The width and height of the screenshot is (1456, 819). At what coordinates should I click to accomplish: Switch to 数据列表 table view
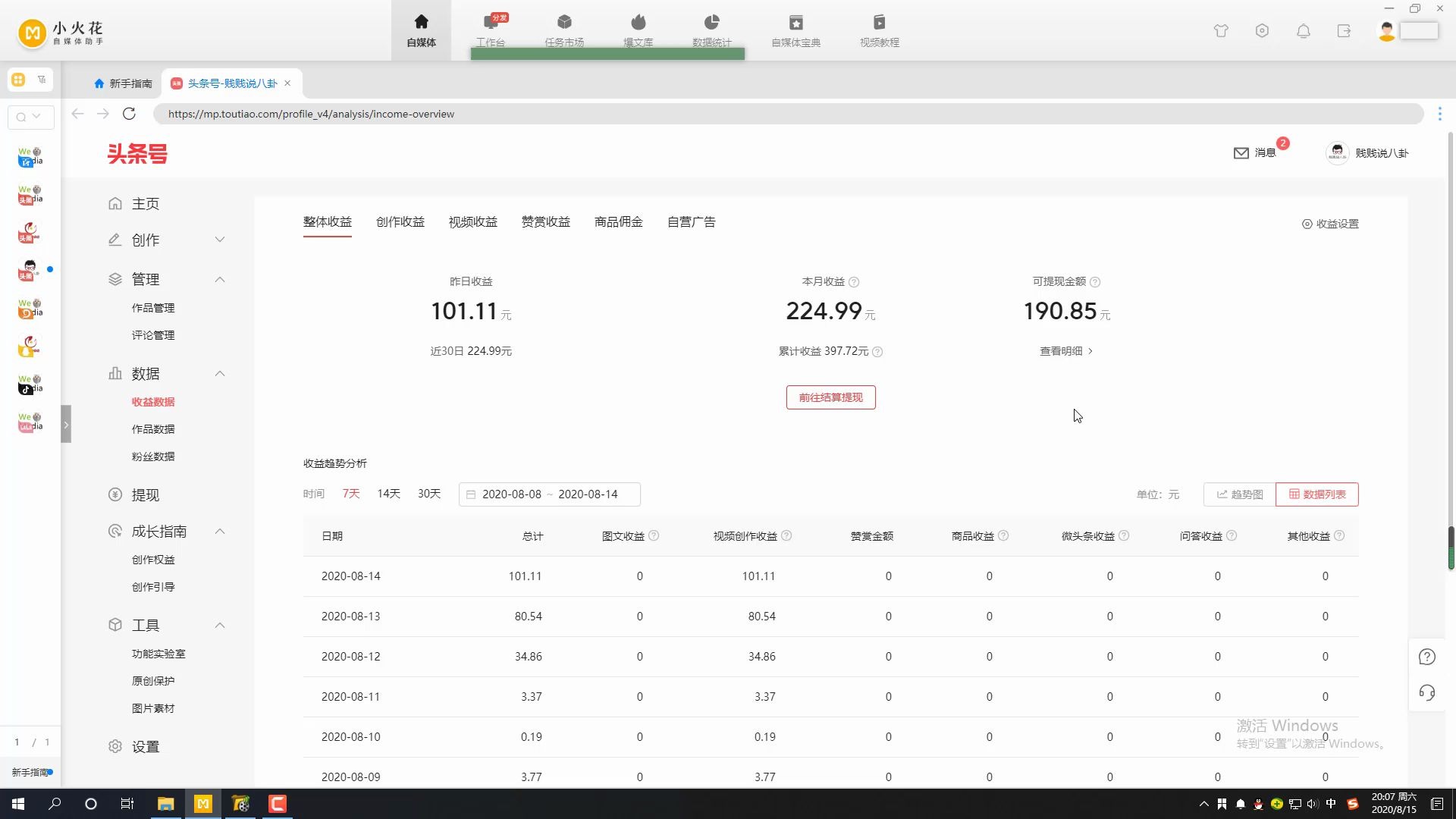point(1317,494)
